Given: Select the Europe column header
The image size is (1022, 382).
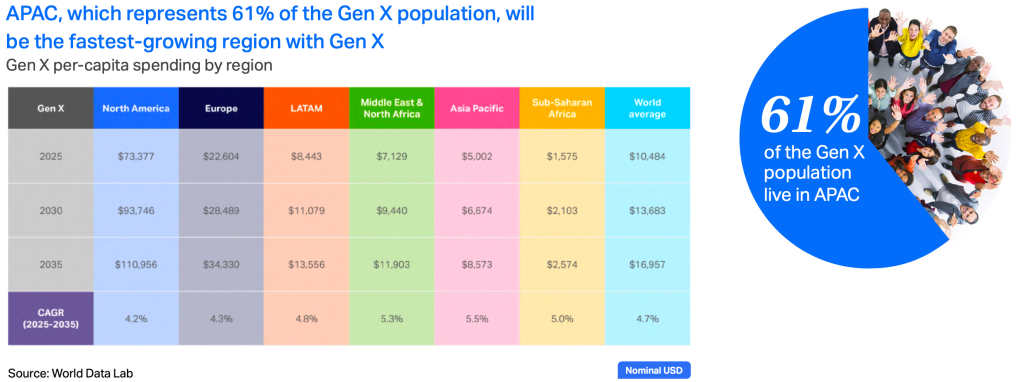Looking at the screenshot, I should [221, 108].
